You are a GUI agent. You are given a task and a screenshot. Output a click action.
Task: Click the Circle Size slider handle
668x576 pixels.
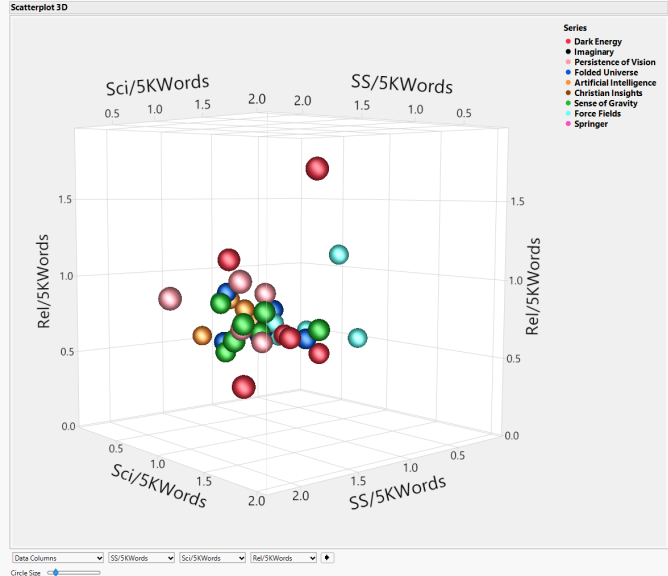(x=54, y=572)
